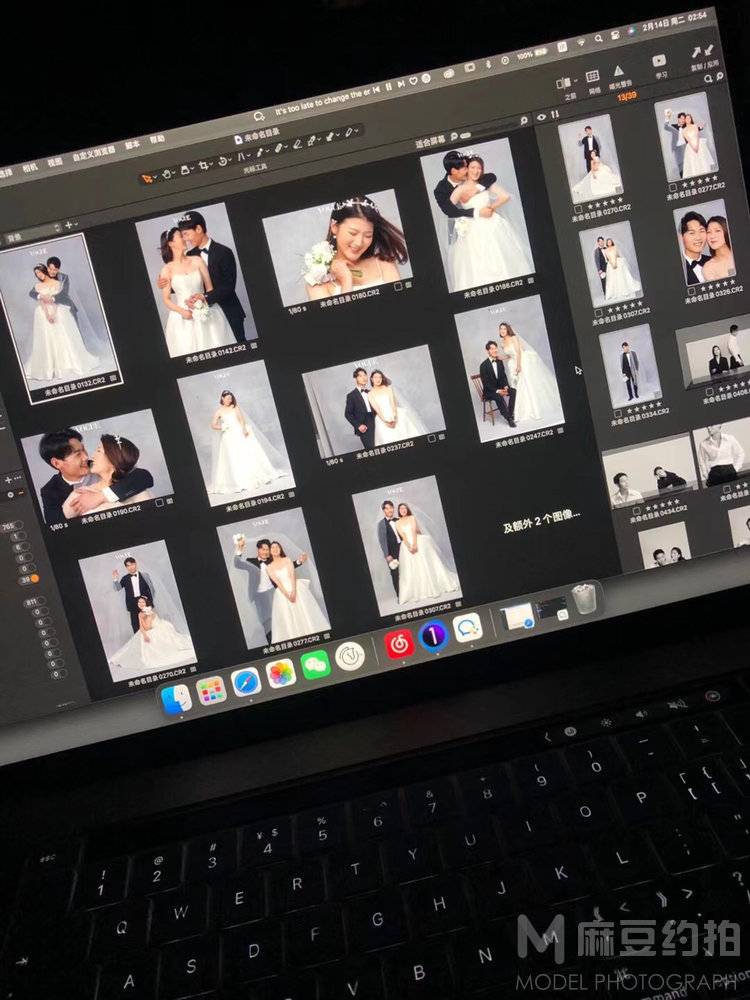Tick the checkbox beside viewer image 0190.CR2

(x=159, y=503)
